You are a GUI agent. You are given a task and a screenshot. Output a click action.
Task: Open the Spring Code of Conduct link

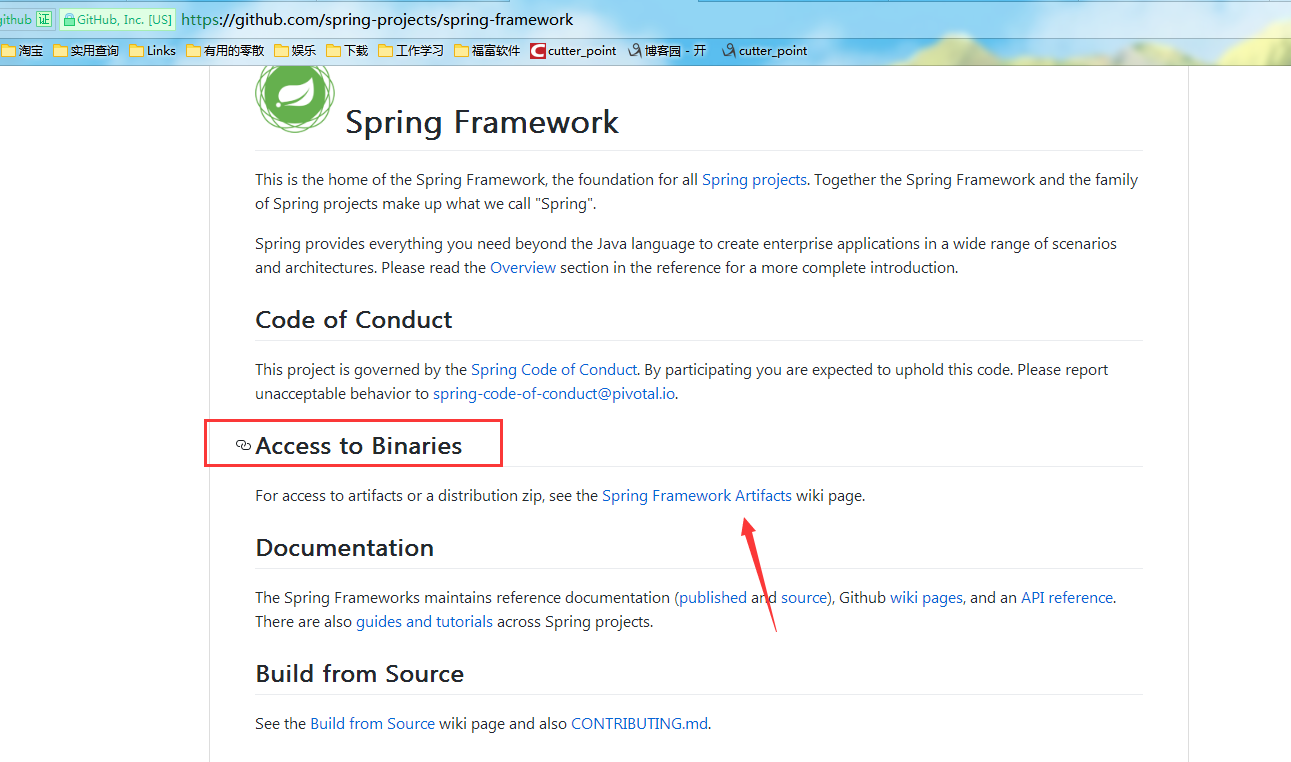pos(554,370)
